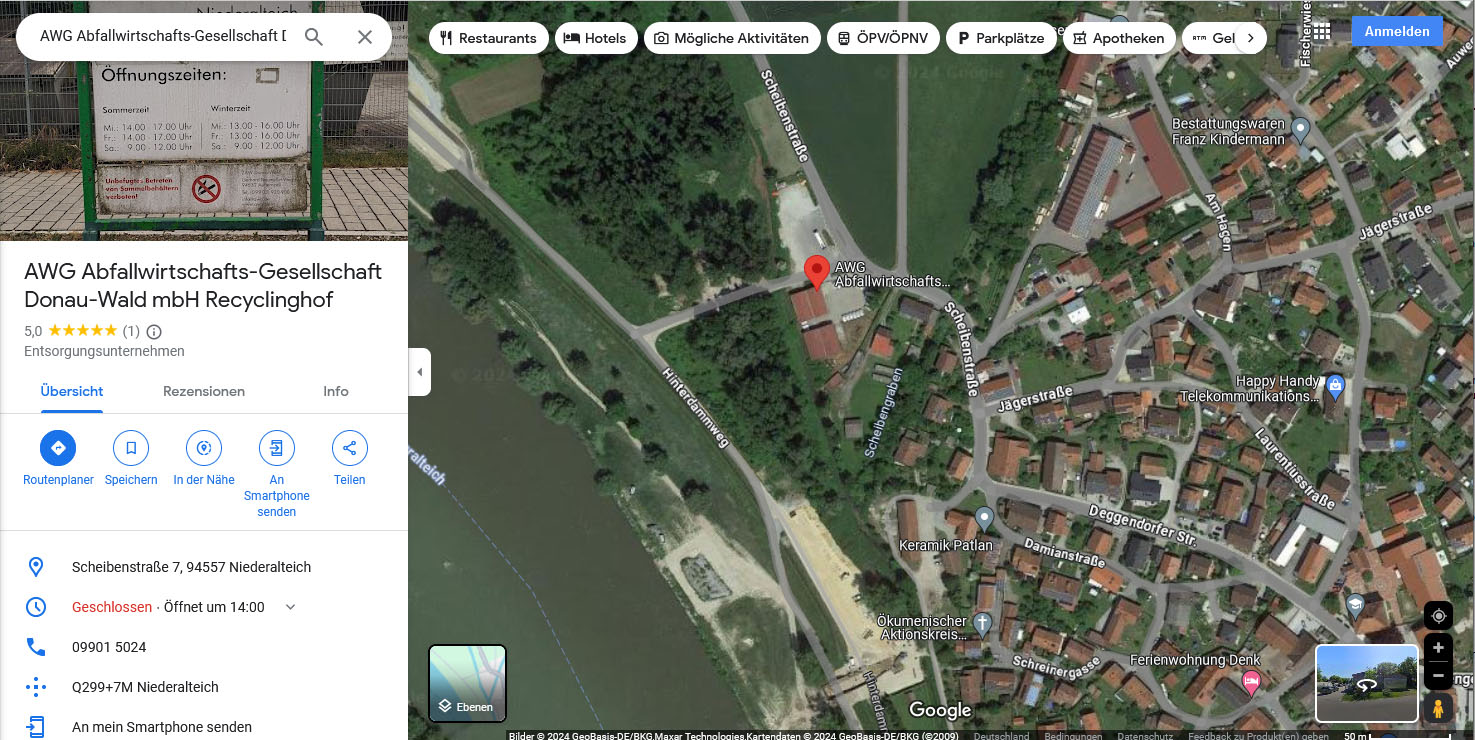The width and height of the screenshot is (1475, 740).
Task: Select the In der Nähe search icon
Action: [x=203, y=447]
